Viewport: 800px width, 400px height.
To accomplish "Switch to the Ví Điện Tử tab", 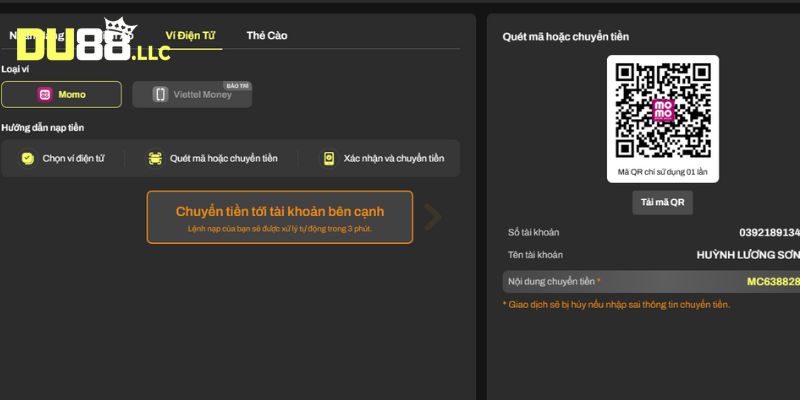I will pyautogui.click(x=190, y=36).
